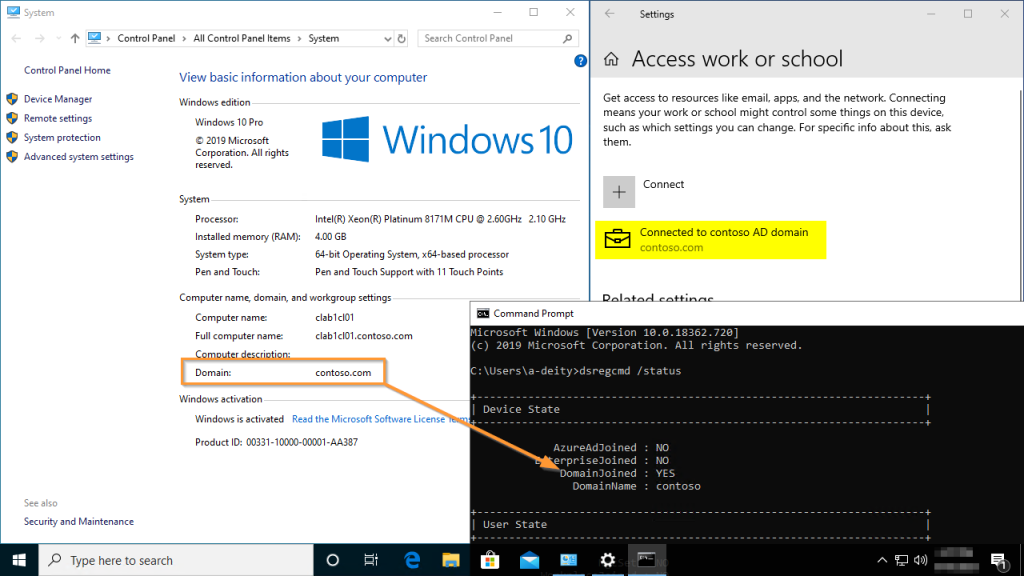Click network icon in system tray
1024x576 pixels.
point(901,560)
